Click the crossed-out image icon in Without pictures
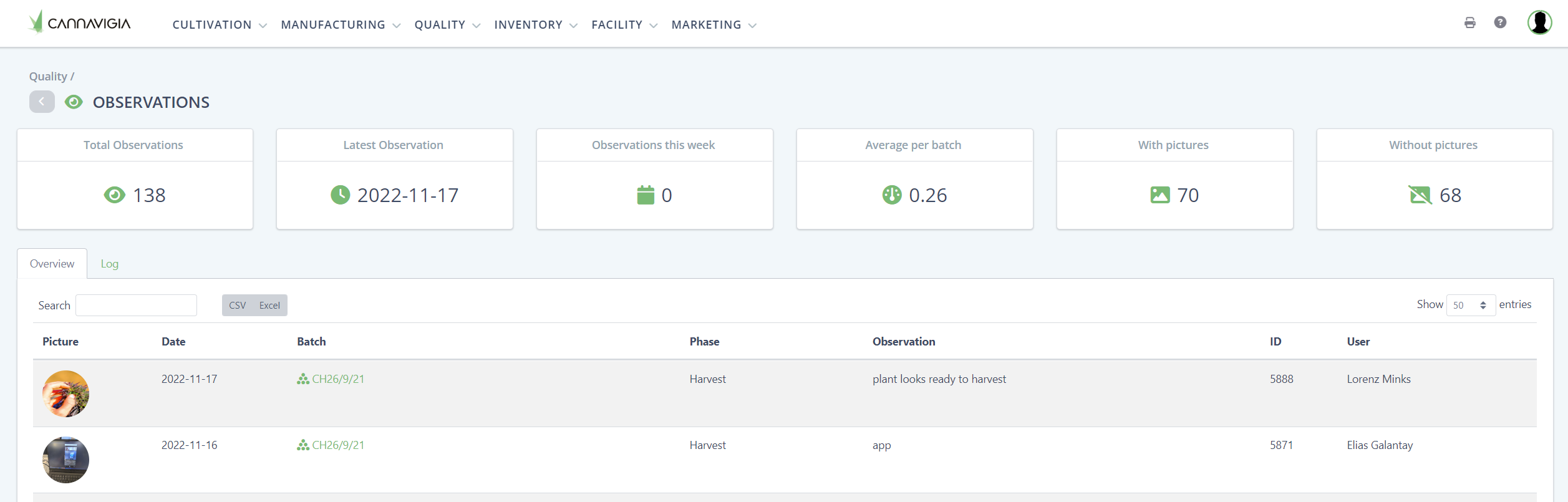This screenshot has height=502, width=1568. [1420, 195]
